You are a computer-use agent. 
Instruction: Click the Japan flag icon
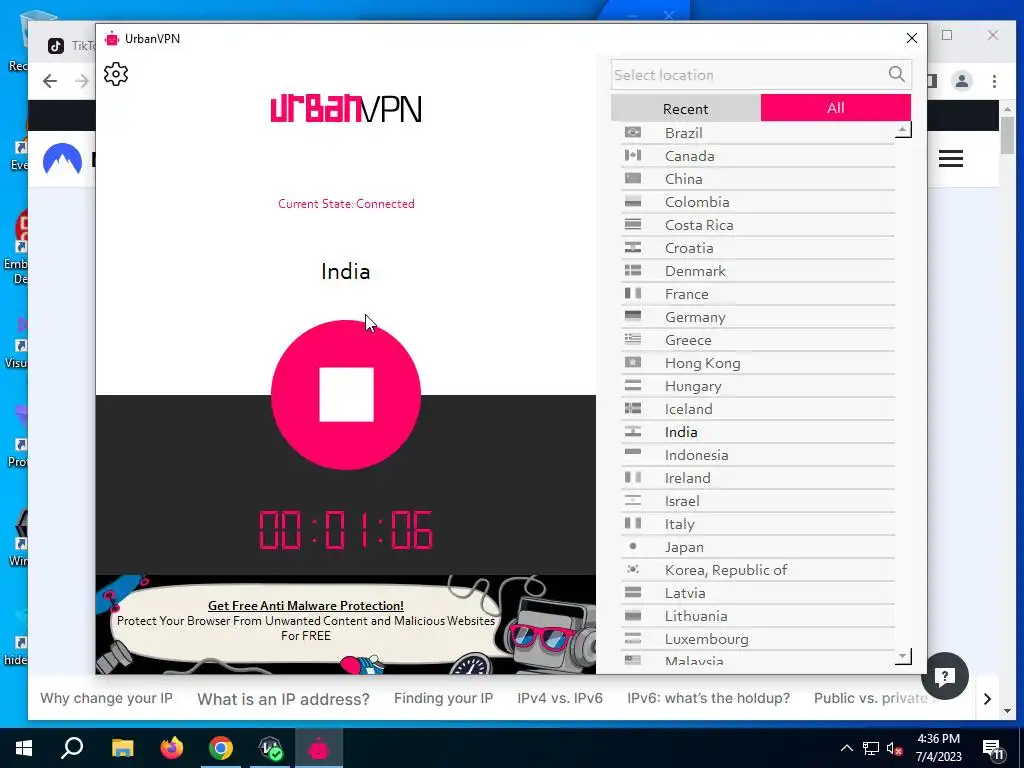click(633, 546)
